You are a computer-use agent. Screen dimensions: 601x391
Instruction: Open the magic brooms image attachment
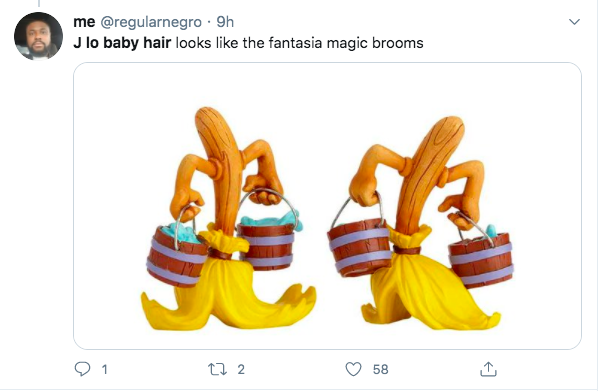tap(327, 206)
